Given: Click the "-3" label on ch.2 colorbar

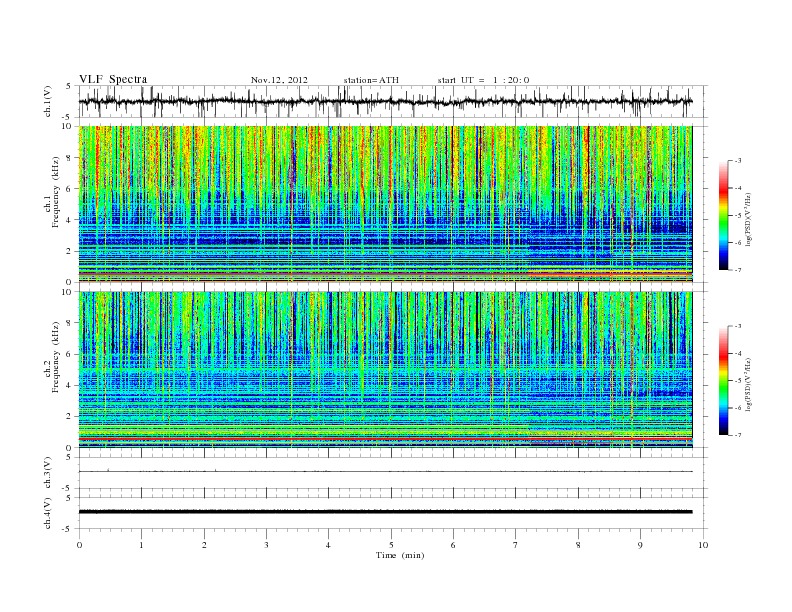Looking at the screenshot, I should (x=738, y=326).
